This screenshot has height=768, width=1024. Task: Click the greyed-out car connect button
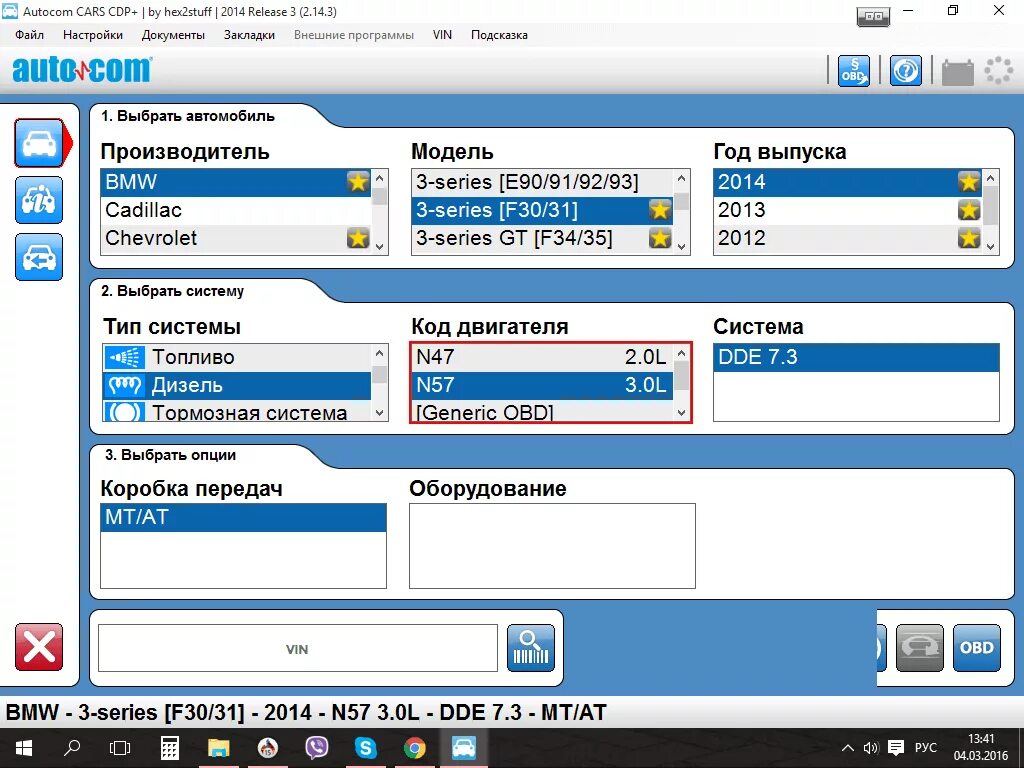(920, 648)
